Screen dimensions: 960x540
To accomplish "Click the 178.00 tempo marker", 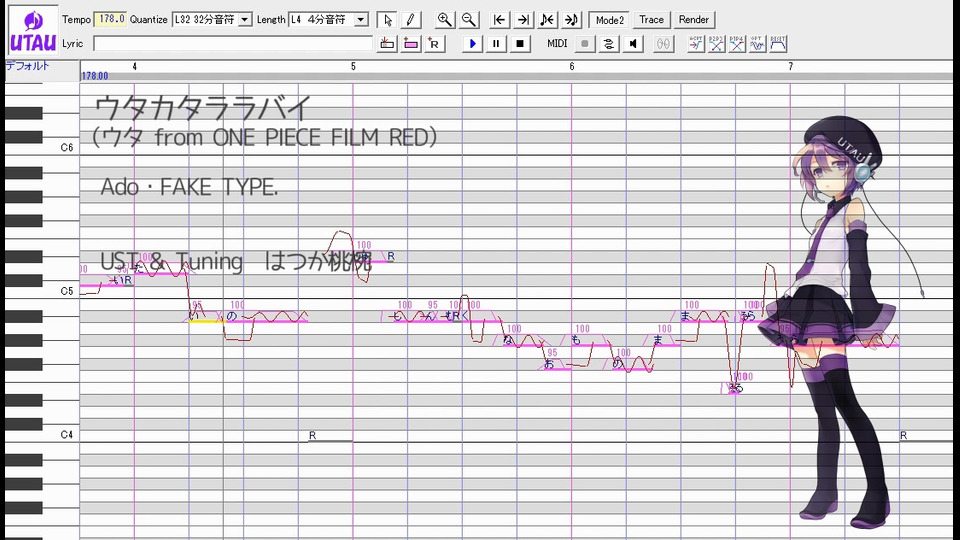I will point(95,76).
